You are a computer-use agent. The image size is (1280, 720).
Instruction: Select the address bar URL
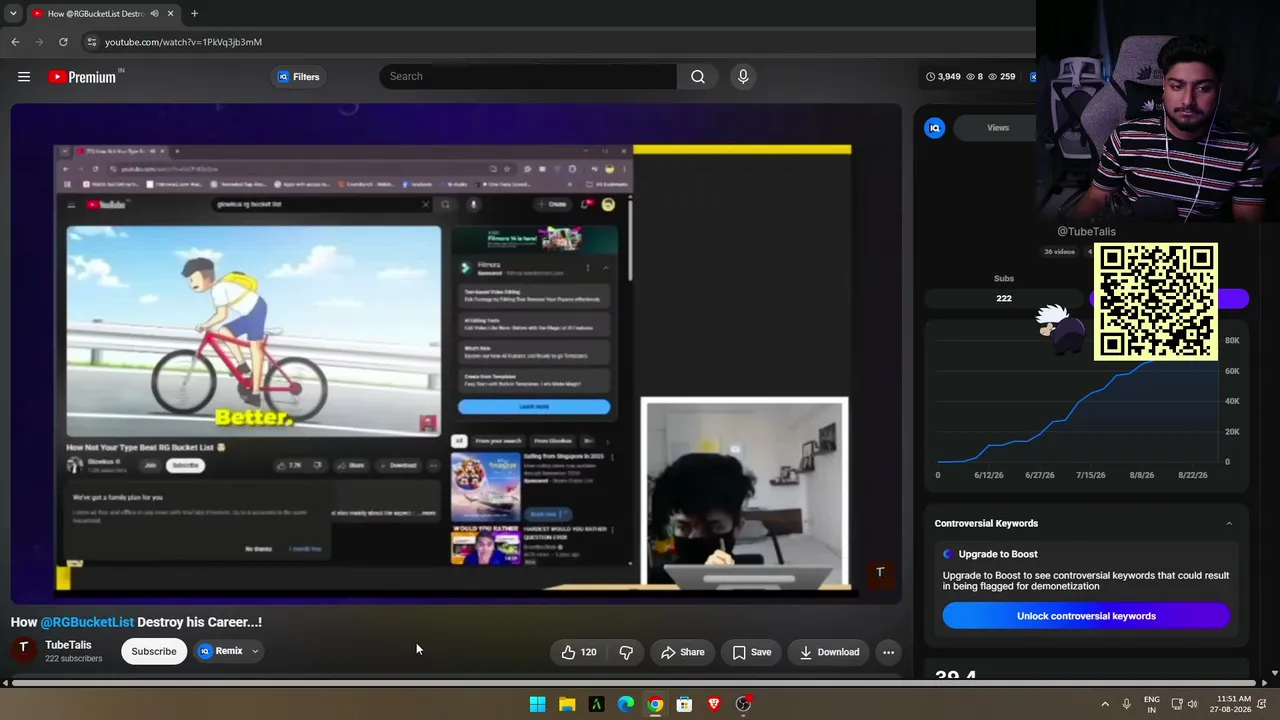pyautogui.click(x=183, y=42)
